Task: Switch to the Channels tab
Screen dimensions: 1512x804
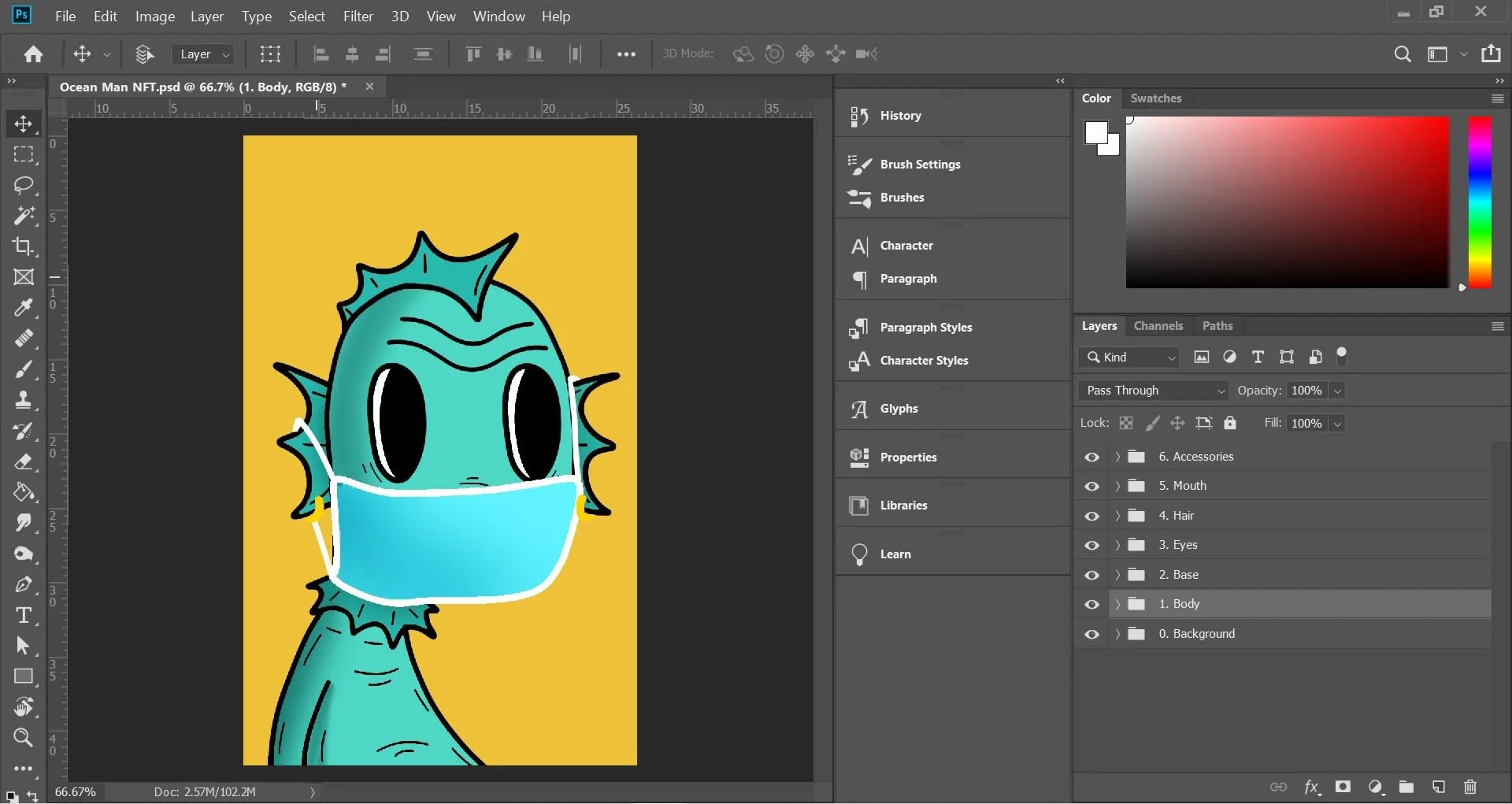Action: point(1158,326)
